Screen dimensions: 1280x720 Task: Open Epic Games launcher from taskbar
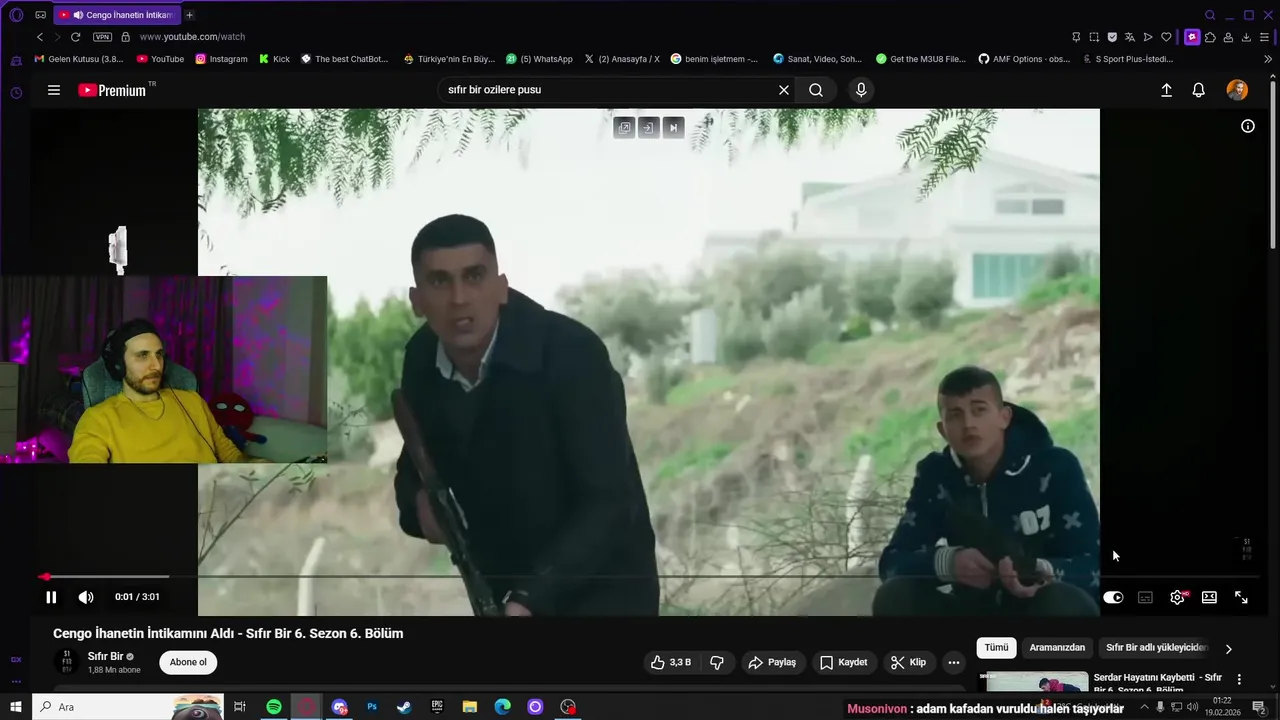tap(437, 707)
